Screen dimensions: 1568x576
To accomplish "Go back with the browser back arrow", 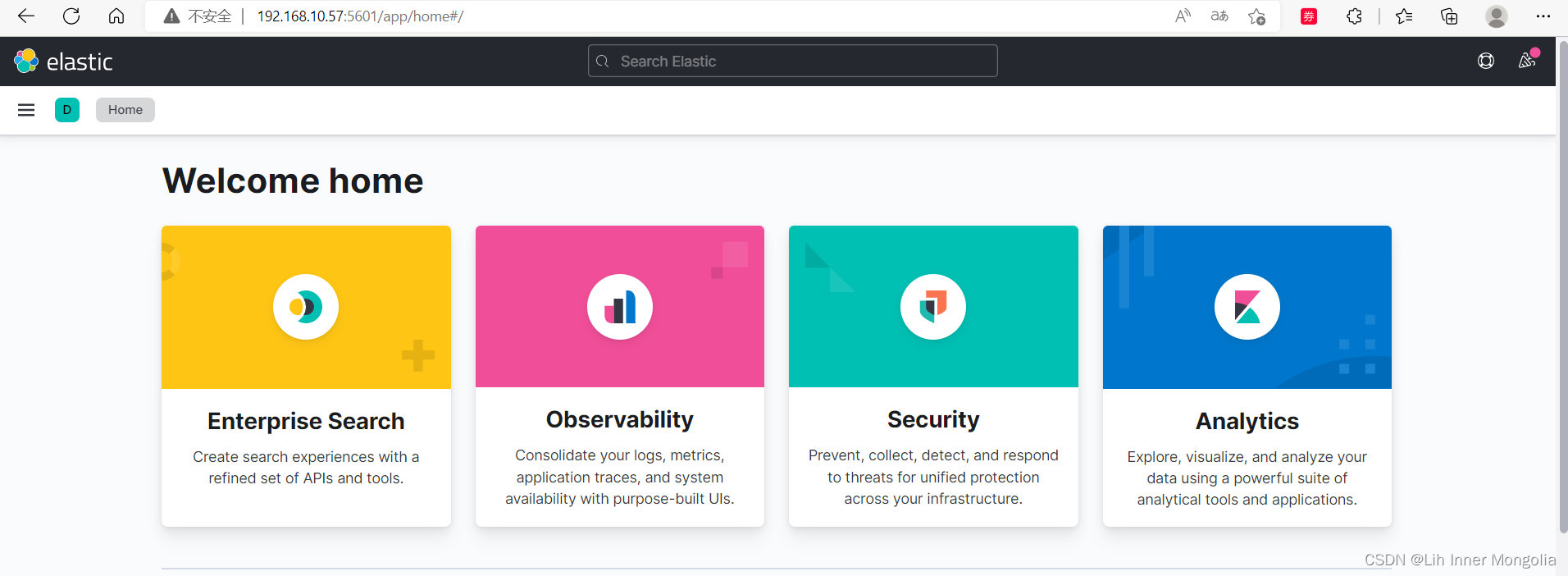I will coord(26,16).
